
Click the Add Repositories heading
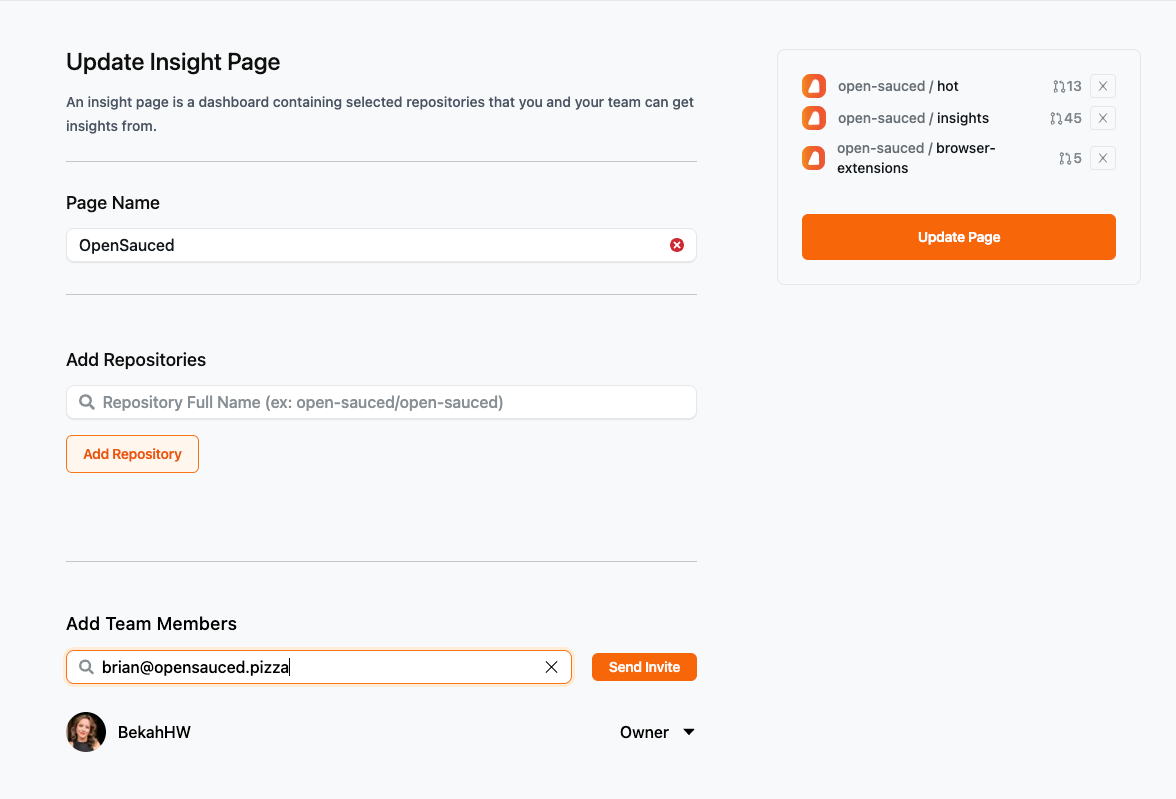(136, 359)
